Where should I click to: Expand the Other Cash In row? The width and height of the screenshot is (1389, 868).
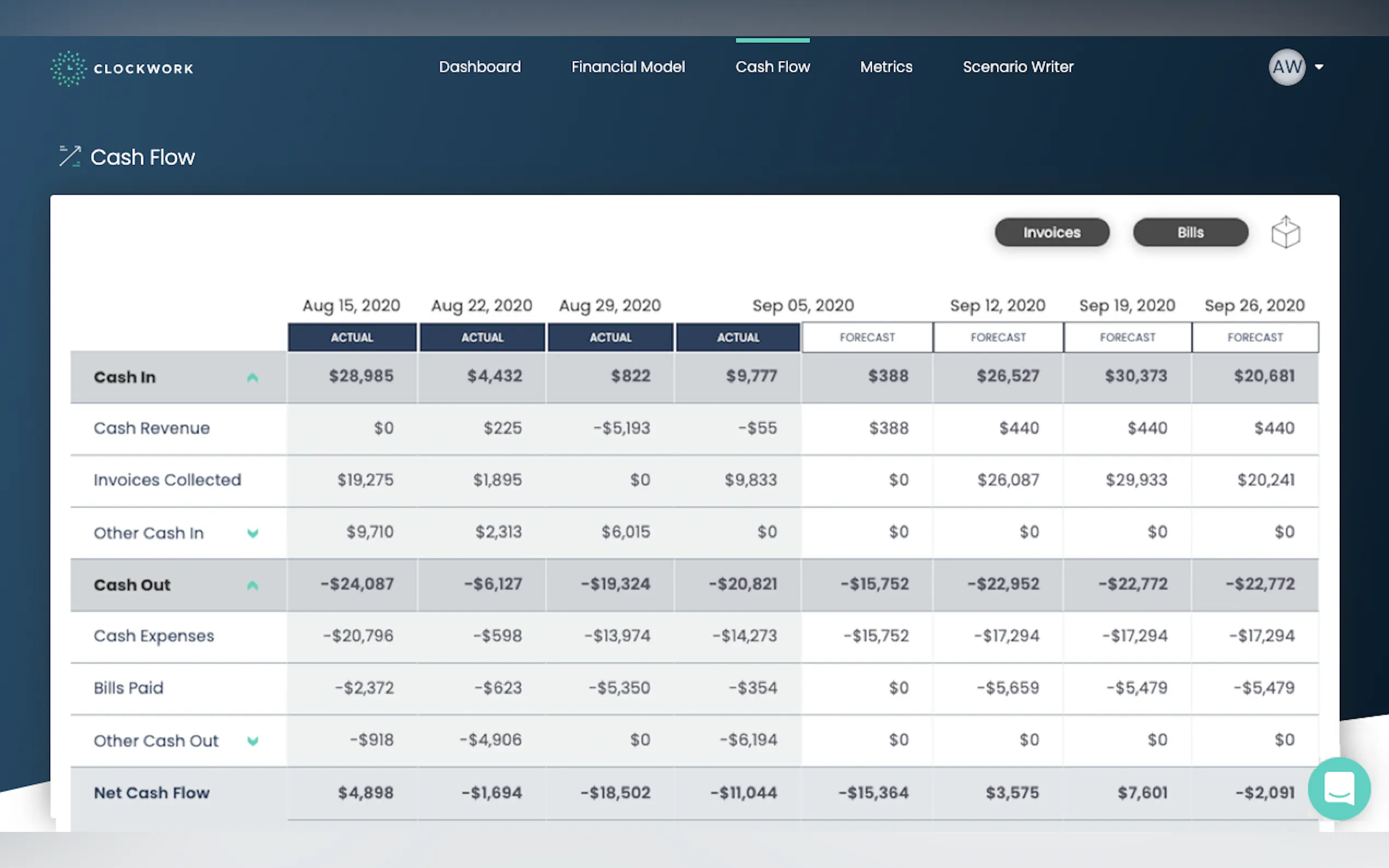pyautogui.click(x=252, y=533)
